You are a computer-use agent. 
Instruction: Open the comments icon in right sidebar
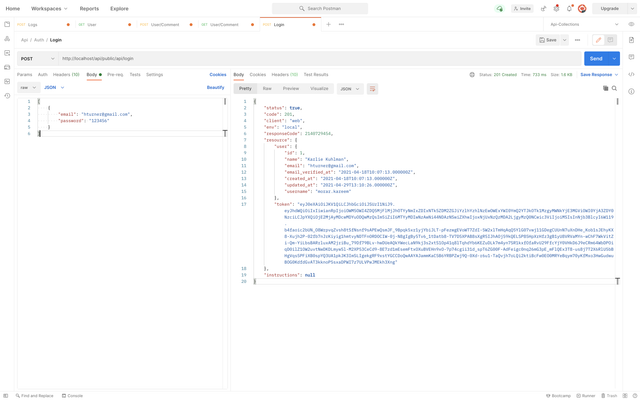pos(631,57)
